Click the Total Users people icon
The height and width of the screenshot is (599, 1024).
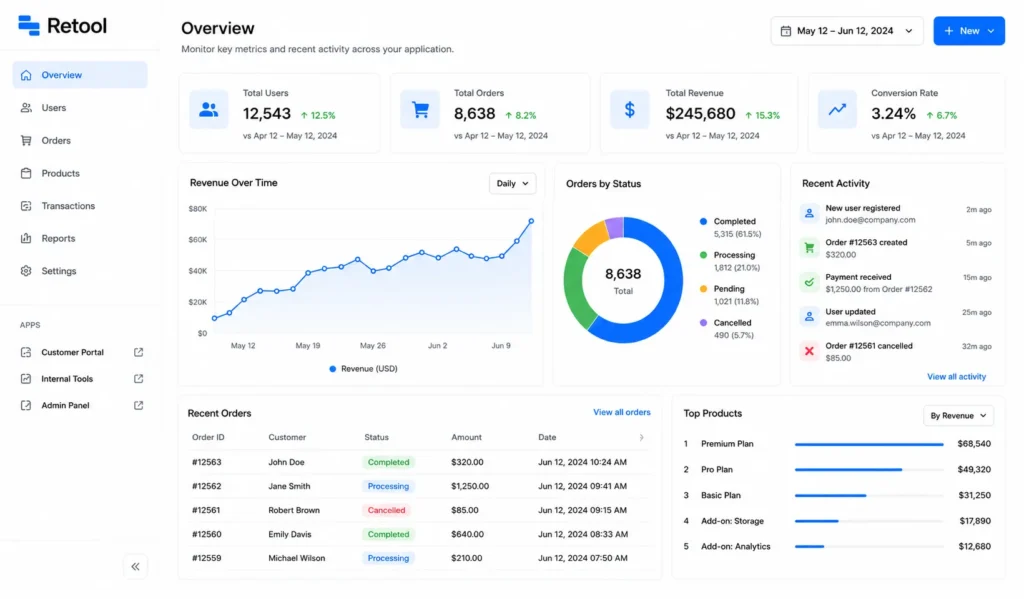[x=209, y=110]
